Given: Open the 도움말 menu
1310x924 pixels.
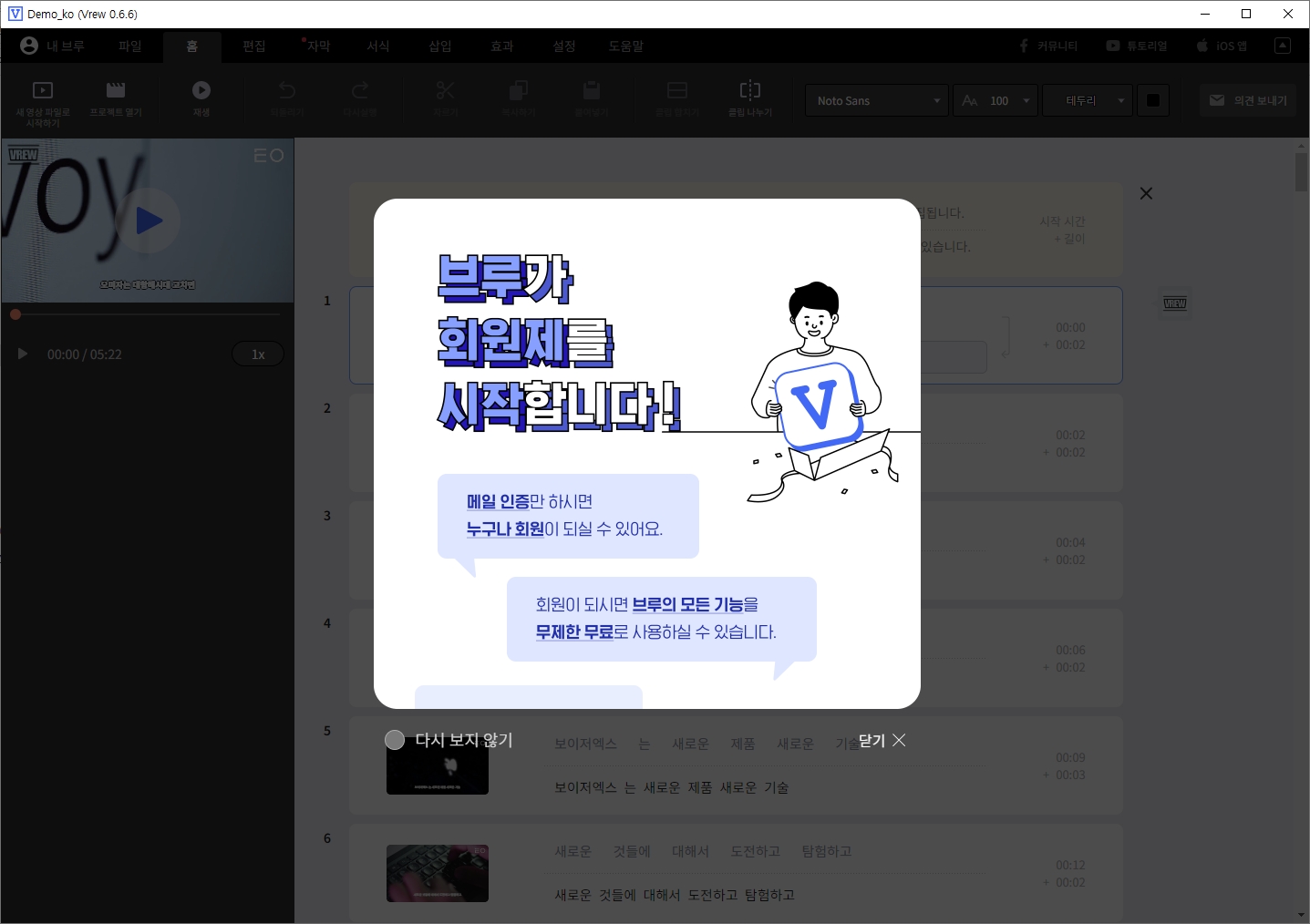Looking at the screenshot, I should (x=626, y=46).
